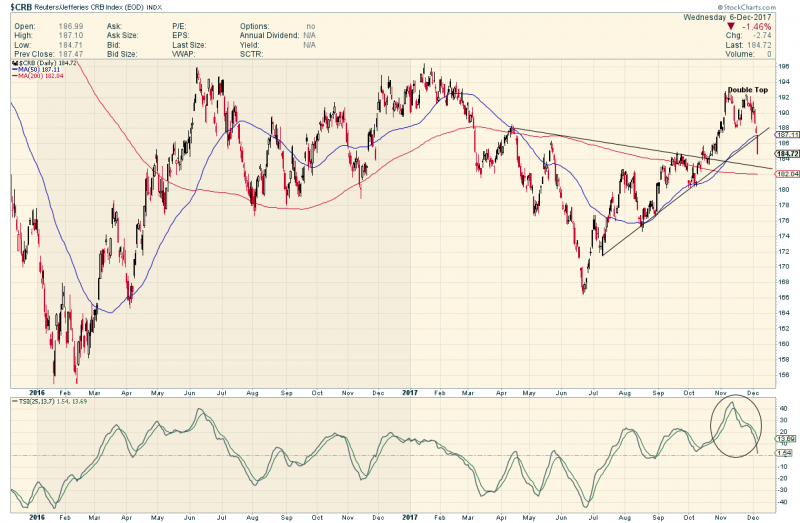This screenshot has width=800, height=523.
Task: Click the 'Double Top' chart annotation
Action: point(747,90)
